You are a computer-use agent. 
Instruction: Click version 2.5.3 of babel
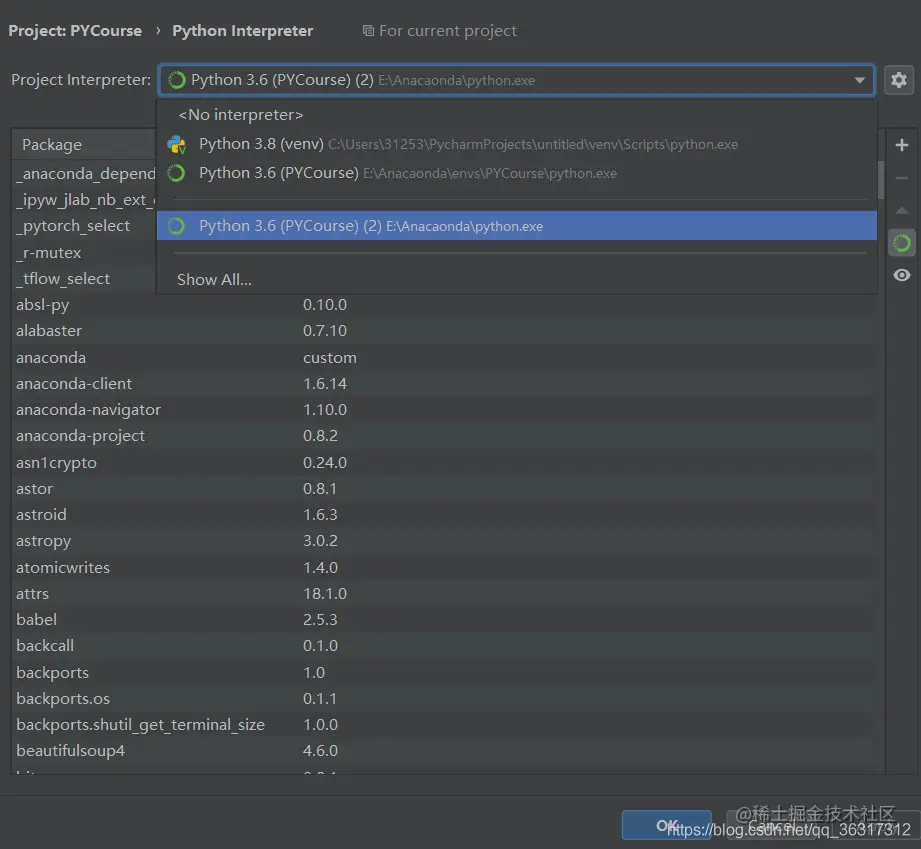pos(320,619)
